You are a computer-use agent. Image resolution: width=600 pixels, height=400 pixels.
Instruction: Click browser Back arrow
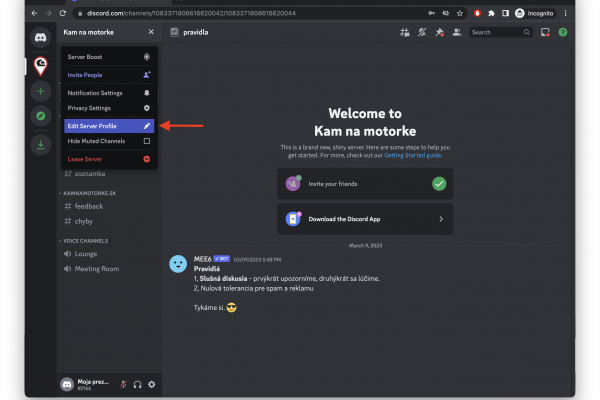tap(34, 13)
